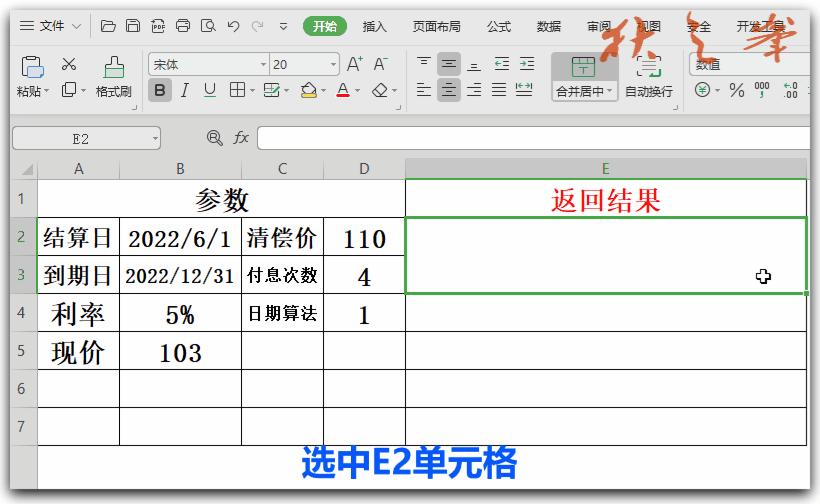Open the font size 20 dropdown
This screenshot has width=820, height=504.
click(x=333, y=65)
